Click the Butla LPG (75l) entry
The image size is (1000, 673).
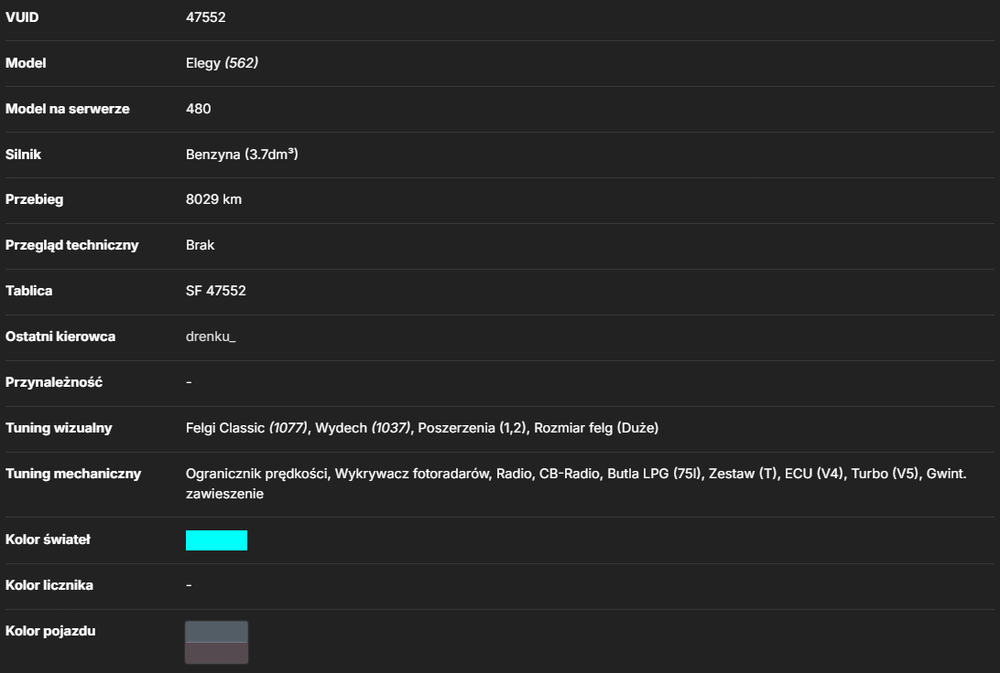[654, 474]
